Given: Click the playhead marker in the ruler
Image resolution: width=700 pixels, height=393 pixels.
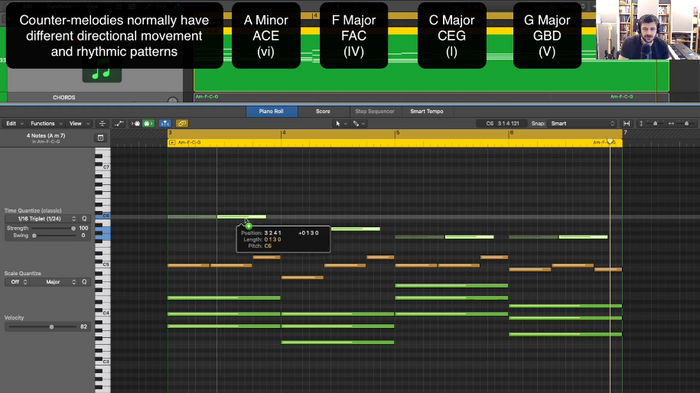Looking at the screenshot, I should [610, 142].
